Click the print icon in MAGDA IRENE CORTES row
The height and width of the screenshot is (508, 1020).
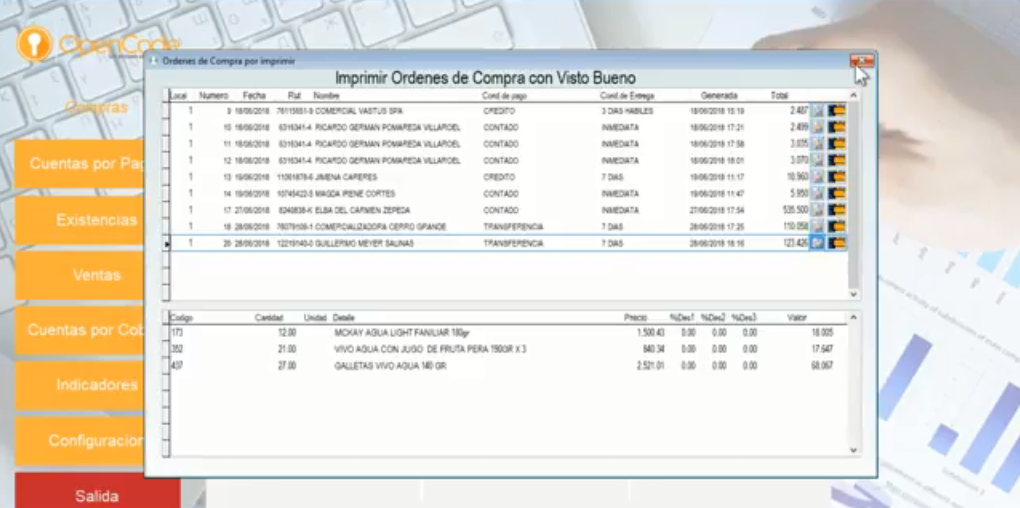click(x=817, y=193)
